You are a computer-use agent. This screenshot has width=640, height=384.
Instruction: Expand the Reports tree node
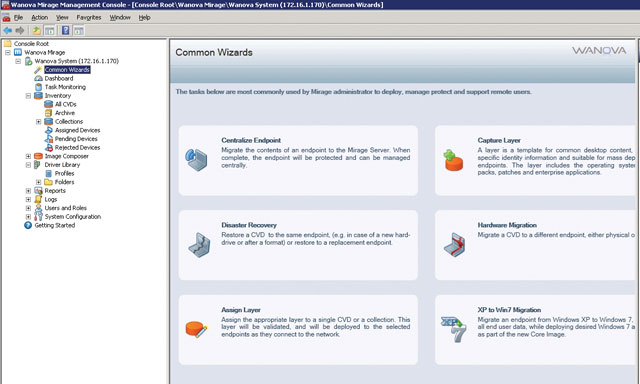tap(28, 191)
